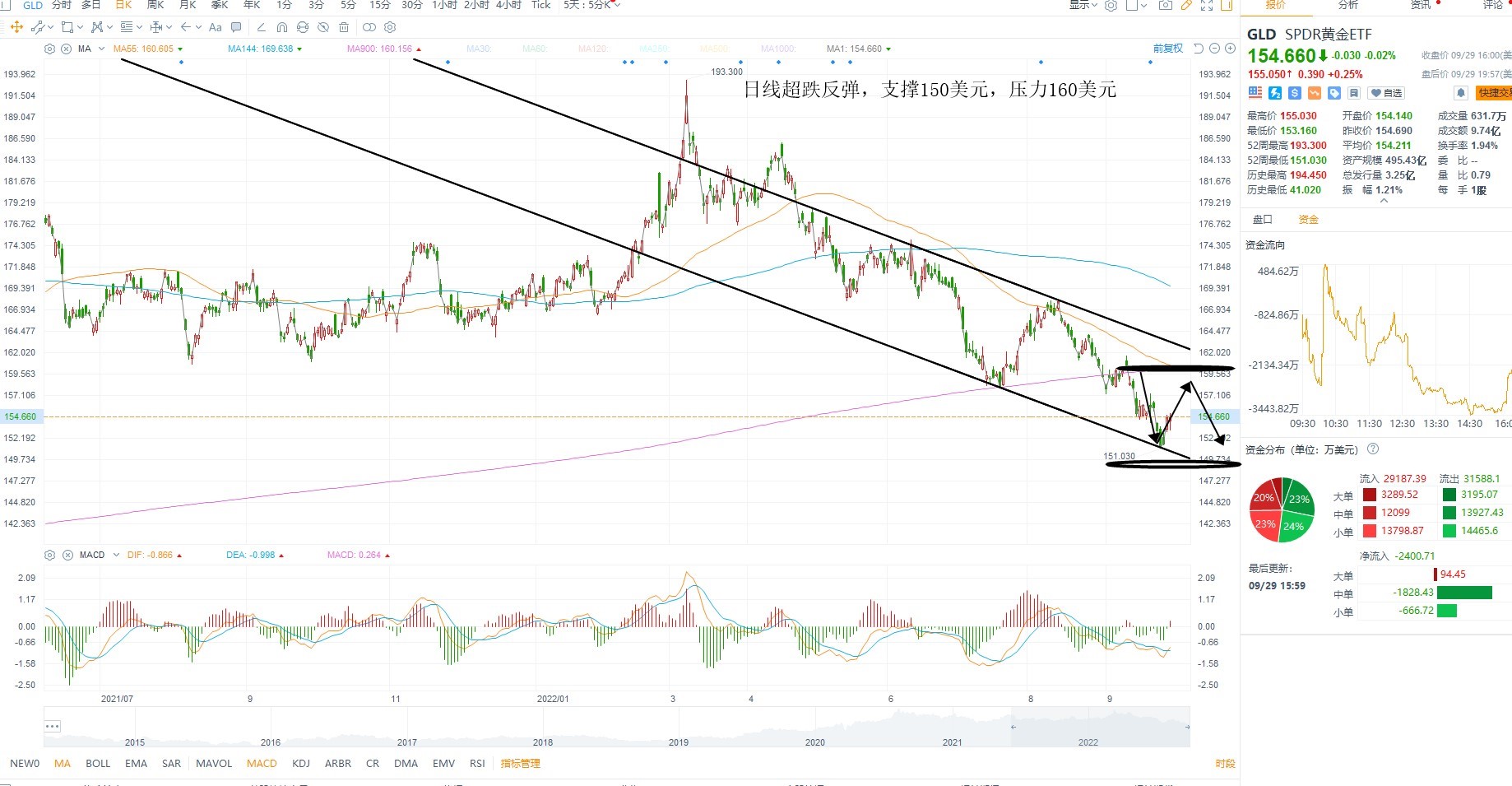This screenshot has width=1512, height=786.
Task: Toggle the 自选 watchlist heart button
Action: (x=1386, y=93)
